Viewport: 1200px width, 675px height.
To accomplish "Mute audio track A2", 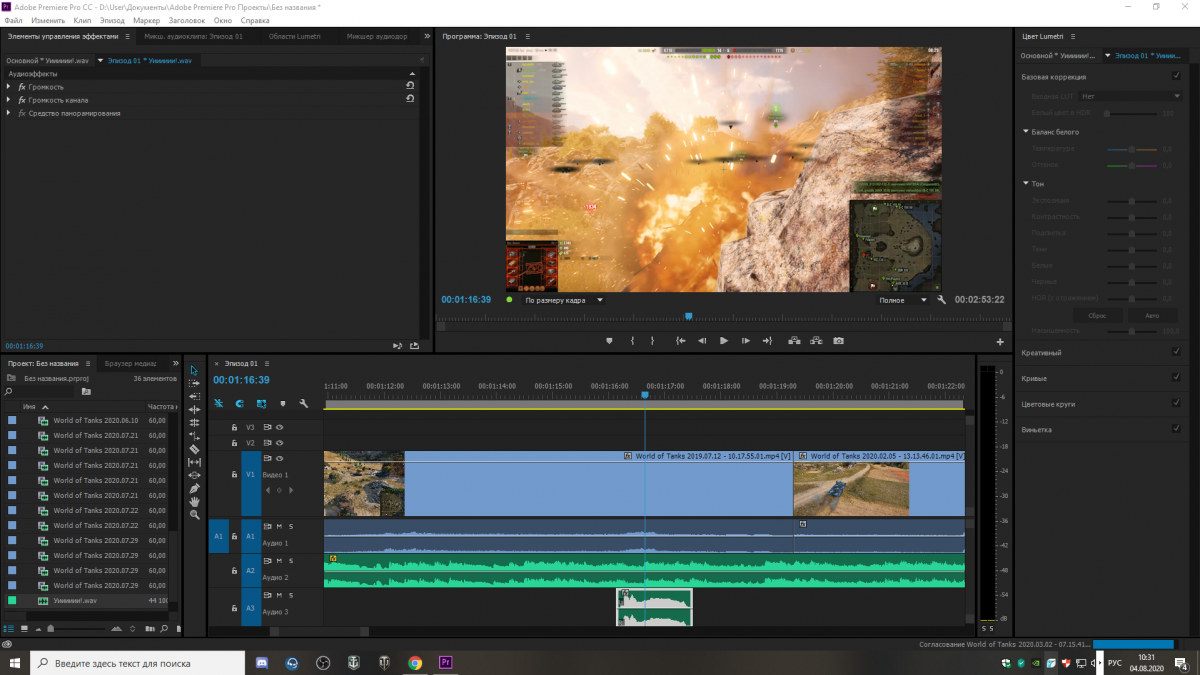I will pyautogui.click(x=279, y=560).
